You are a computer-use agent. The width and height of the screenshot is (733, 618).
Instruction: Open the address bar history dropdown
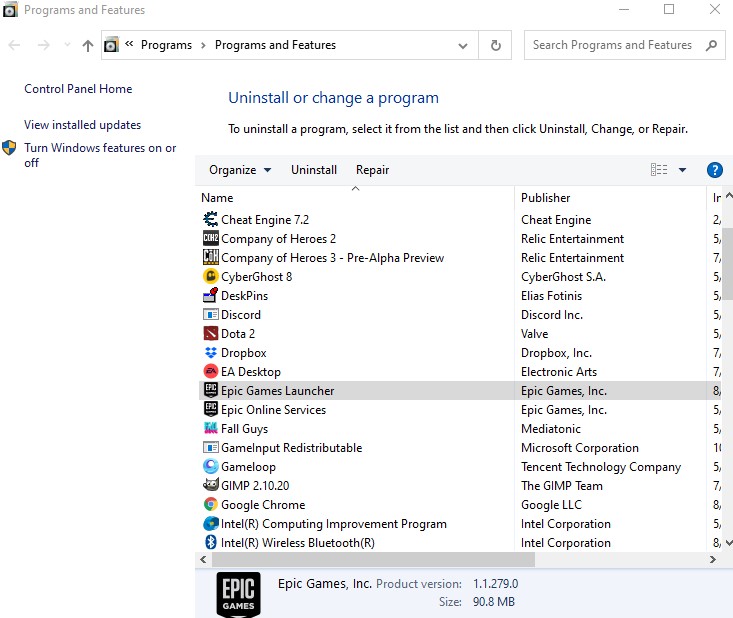462,46
